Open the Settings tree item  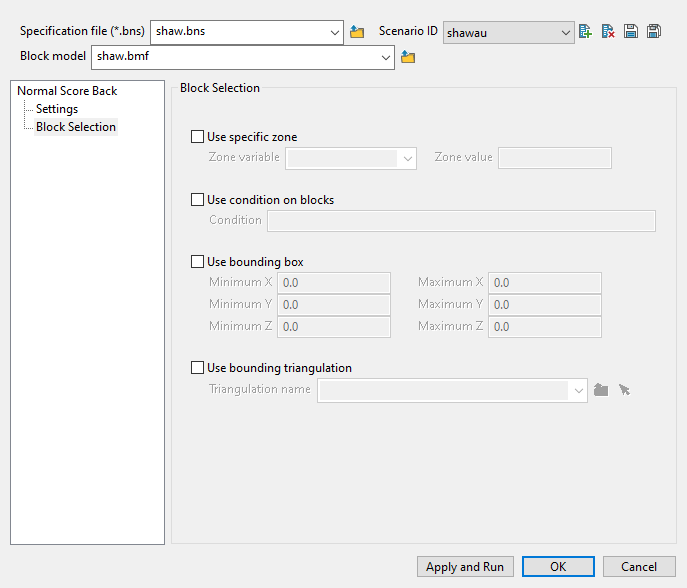point(57,109)
